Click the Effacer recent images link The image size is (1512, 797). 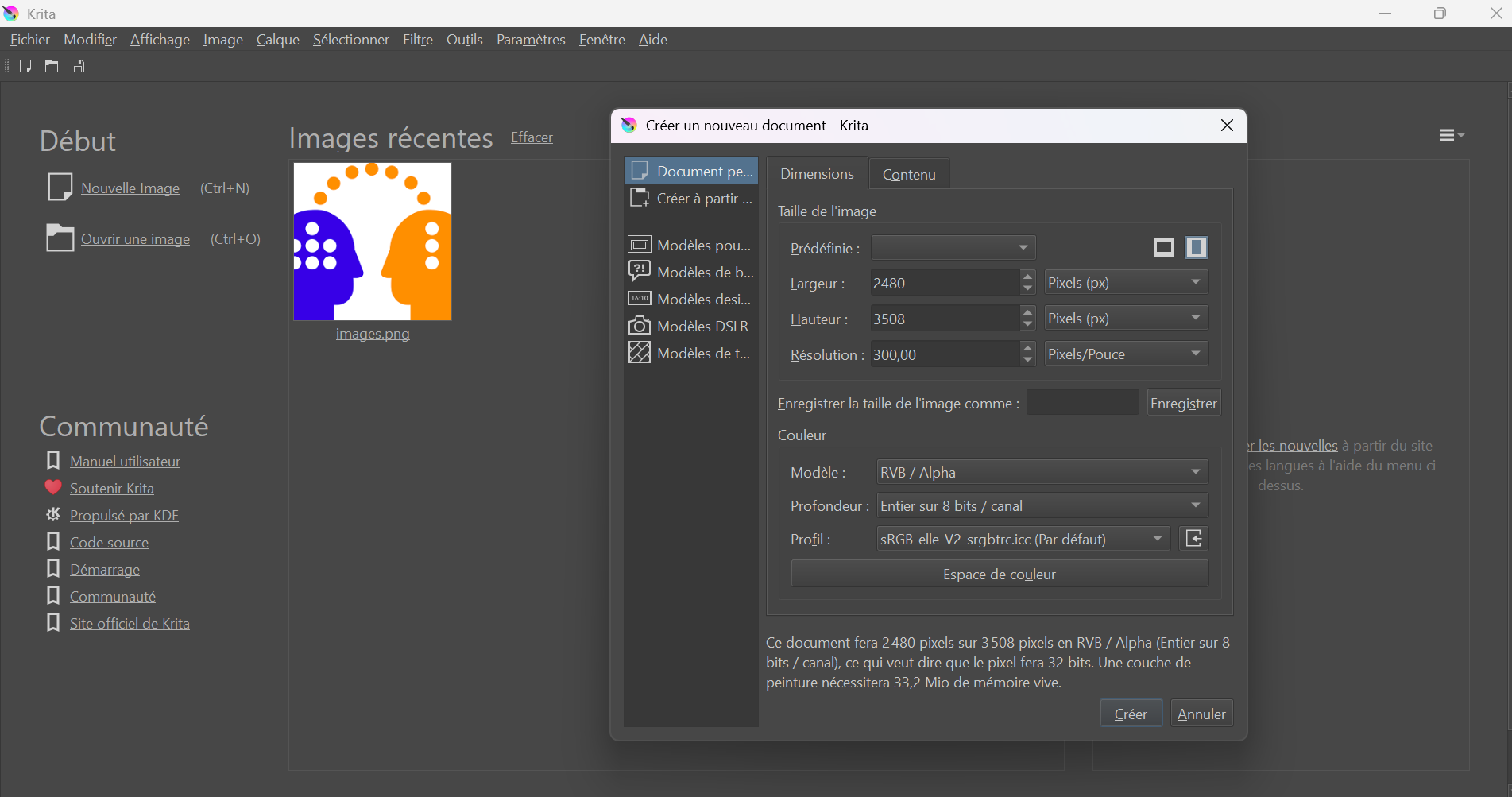532,137
